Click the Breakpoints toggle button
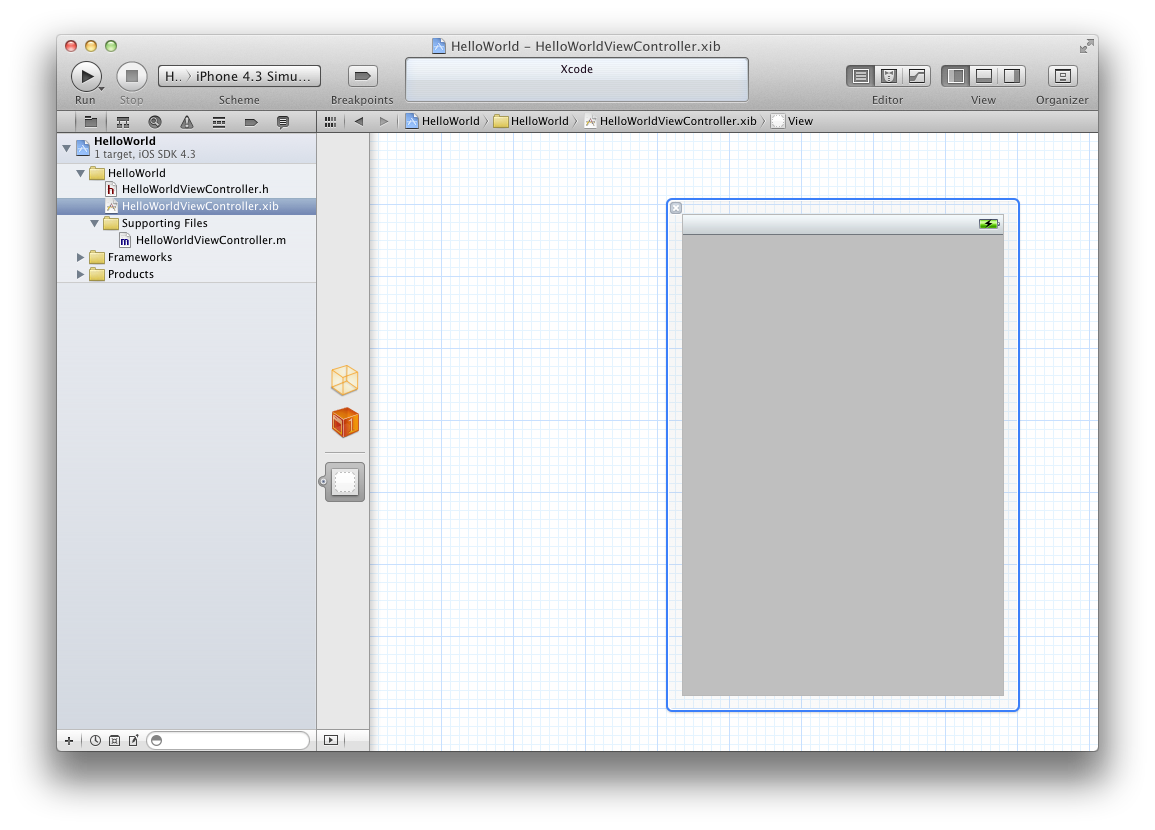The height and width of the screenshot is (830, 1155). tap(360, 74)
